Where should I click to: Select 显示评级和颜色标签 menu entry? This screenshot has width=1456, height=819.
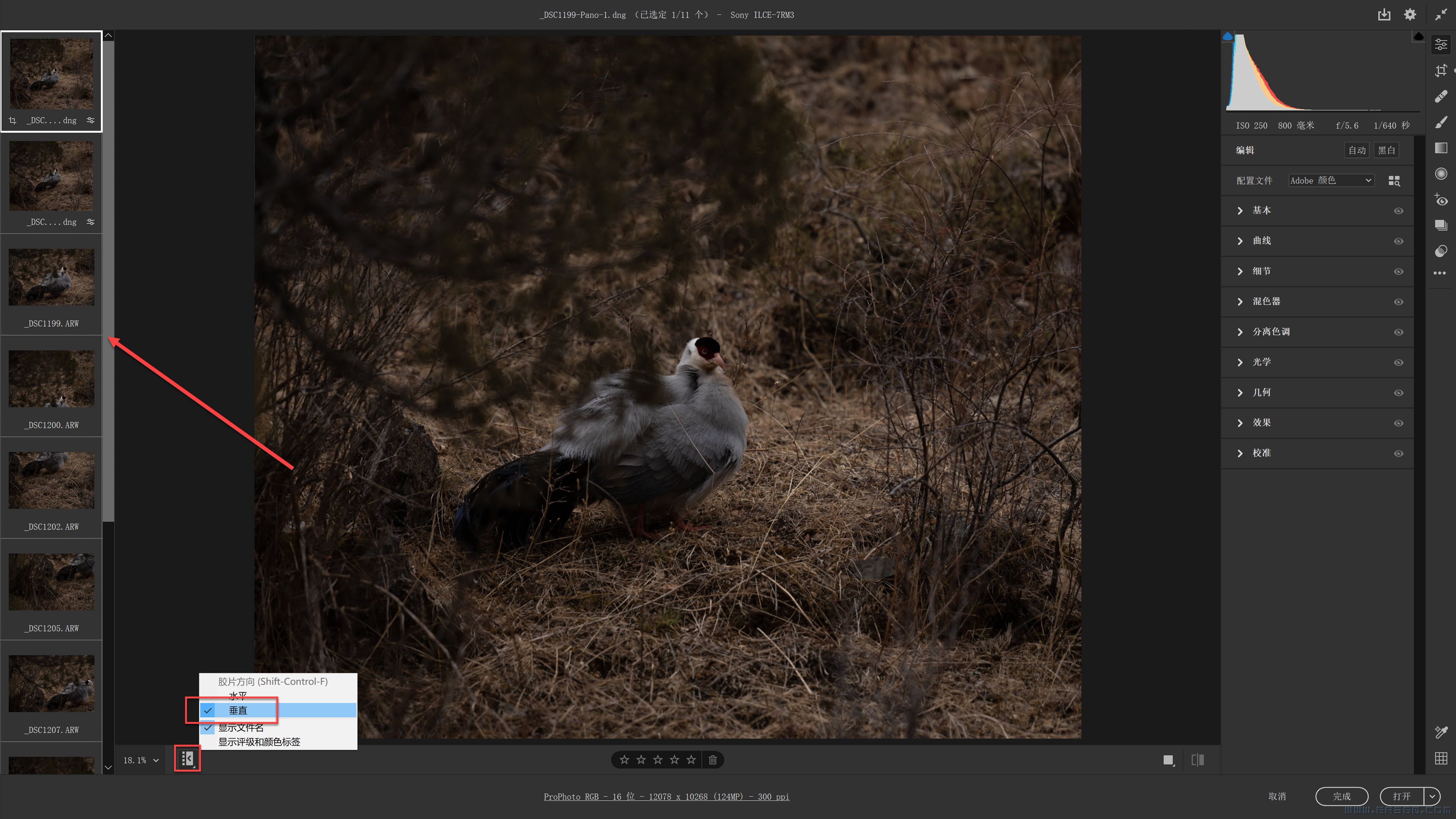tap(259, 742)
